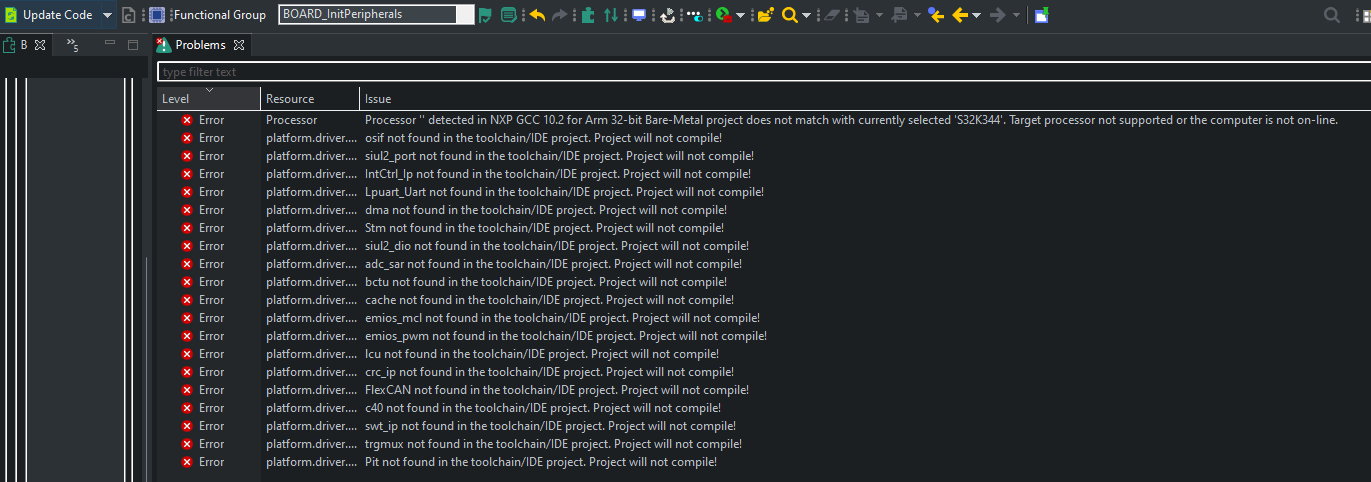Maximize the left view panel
The width and height of the screenshot is (1371, 482).
coord(133,45)
